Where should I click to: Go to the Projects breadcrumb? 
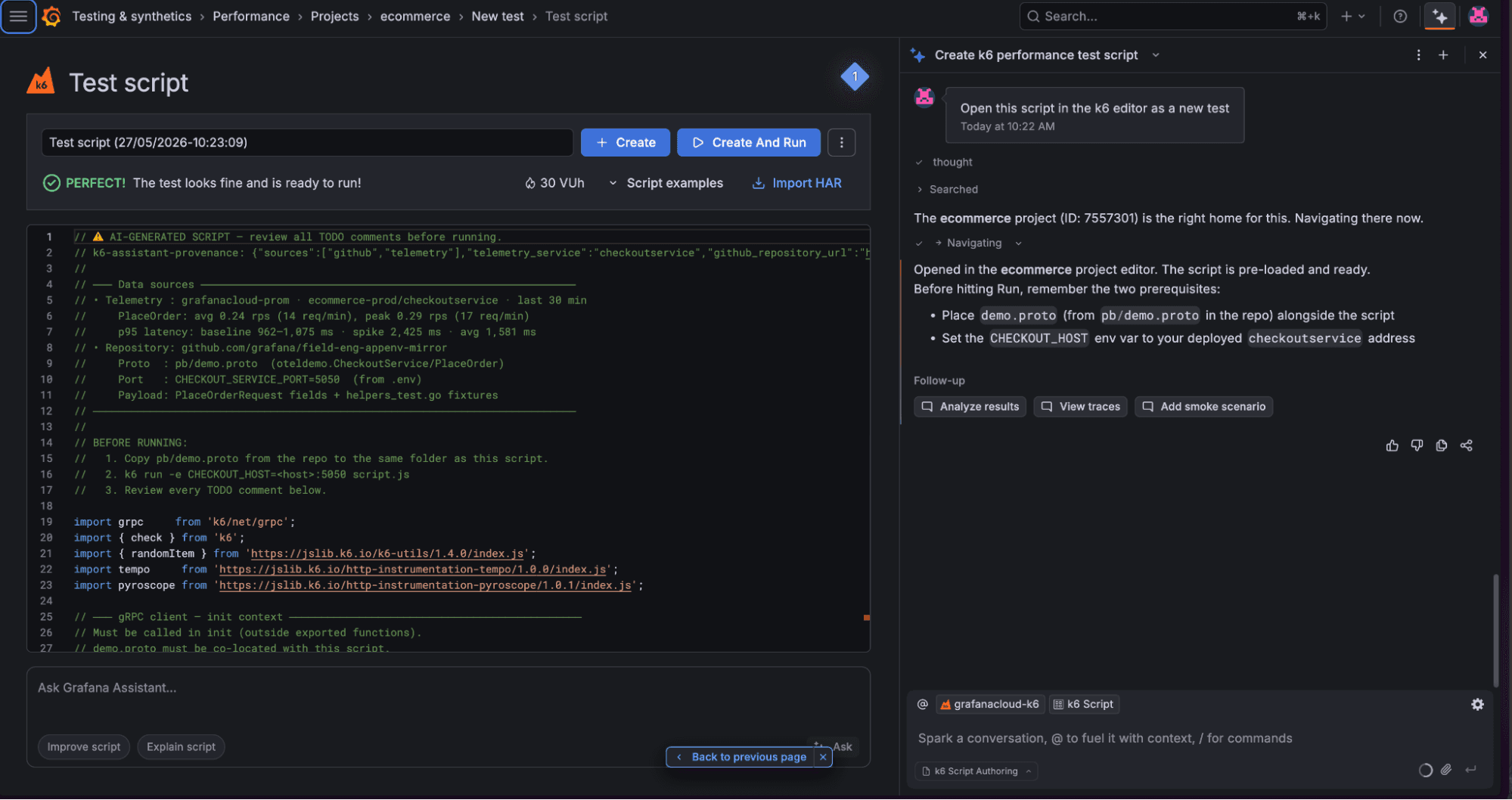click(x=334, y=16)
